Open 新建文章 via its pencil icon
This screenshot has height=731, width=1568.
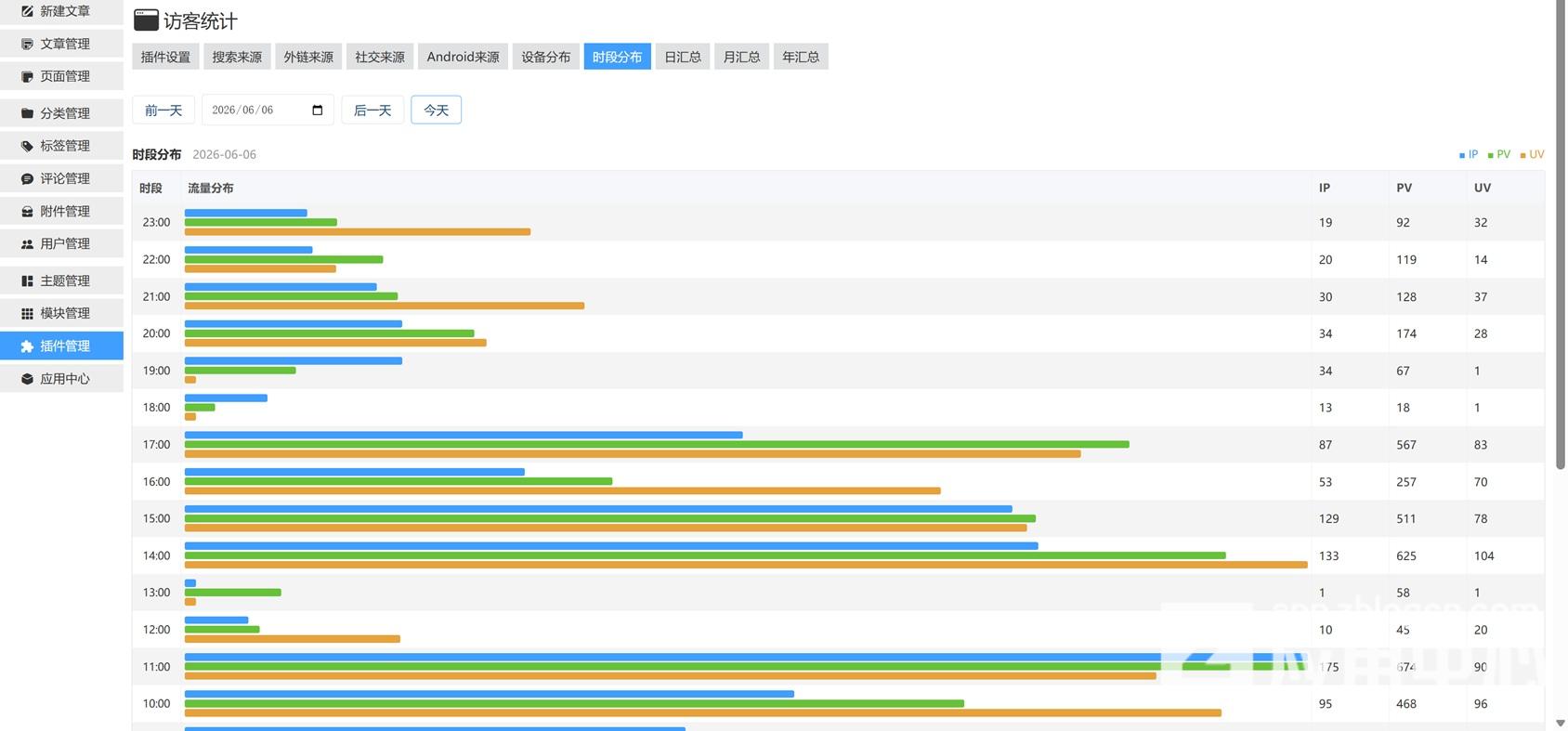coord(27,11)
